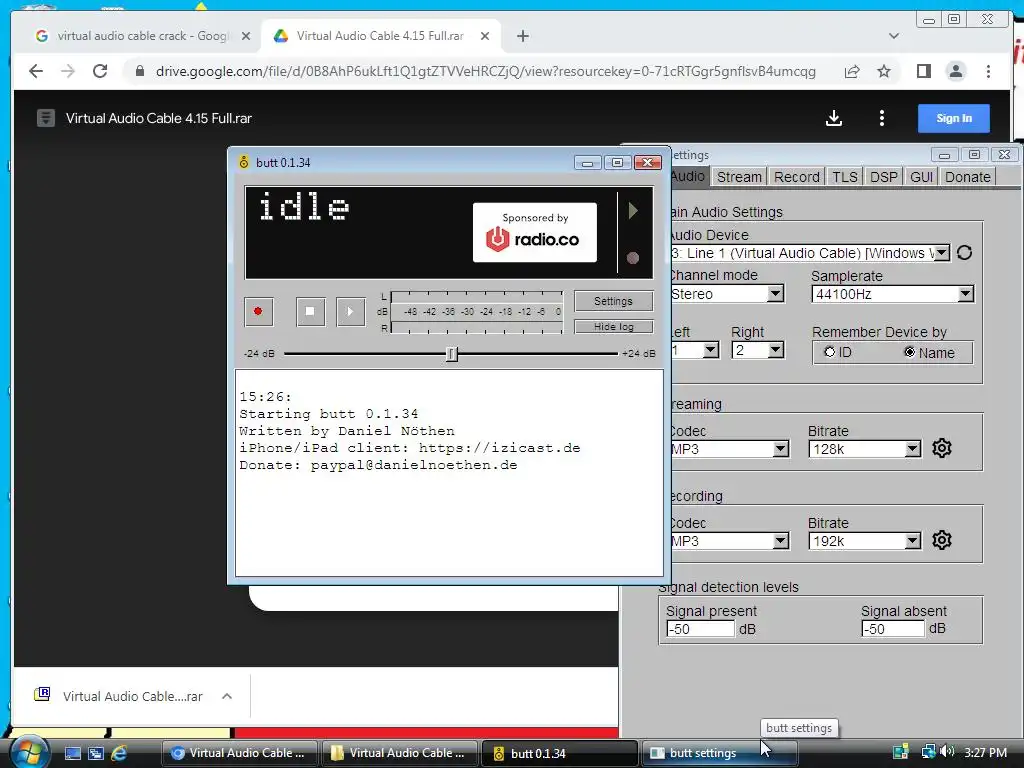This screenshot has height=768, width=1024.
Task: Click the paypal donate line in log
Action: [378, 465]
